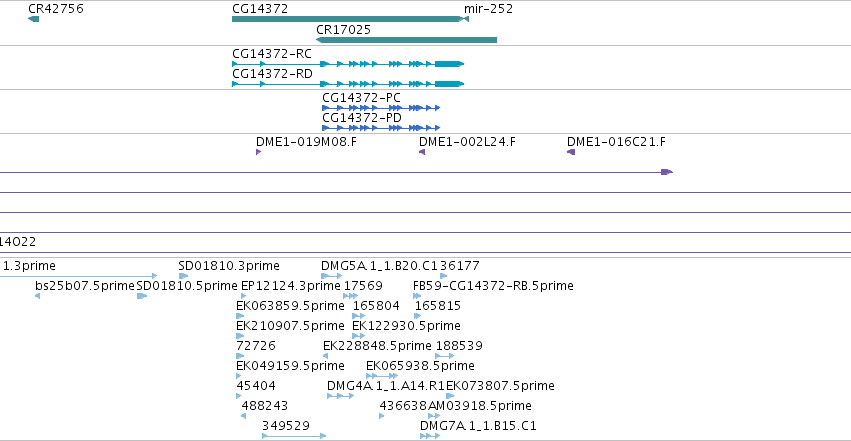The height and width of the screenshot is (441, 851).
Task: Select EST bs25b07.5prime
Action: (37, 296)
